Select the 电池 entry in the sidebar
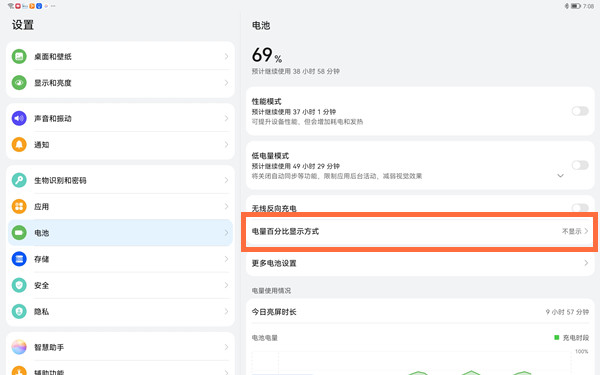This screenshot has height=375, width=600. coord(120,233)
